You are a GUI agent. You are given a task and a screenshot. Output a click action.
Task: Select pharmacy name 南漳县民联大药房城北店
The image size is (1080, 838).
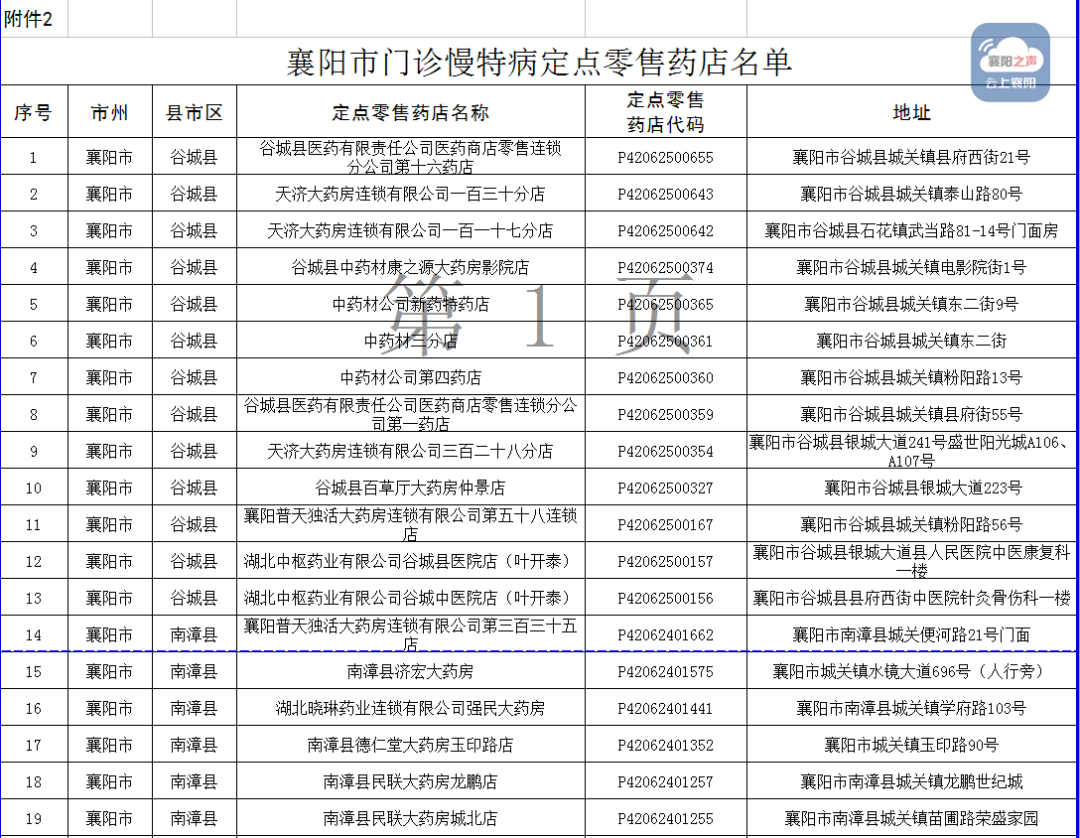pyautogui.click(x=411, y=819)
